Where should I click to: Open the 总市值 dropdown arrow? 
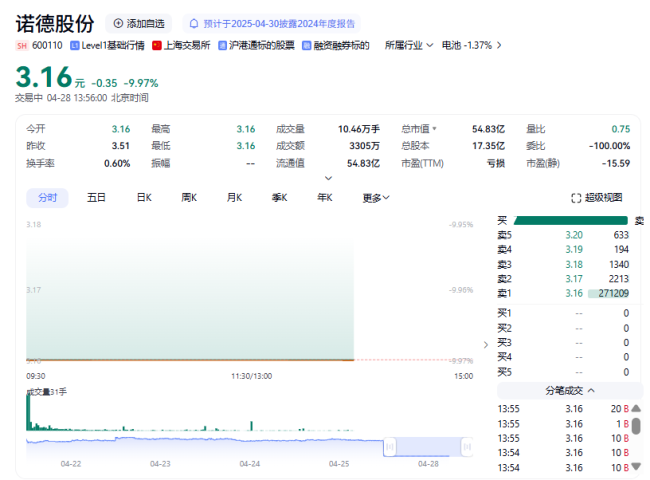[x=434, y=129]
